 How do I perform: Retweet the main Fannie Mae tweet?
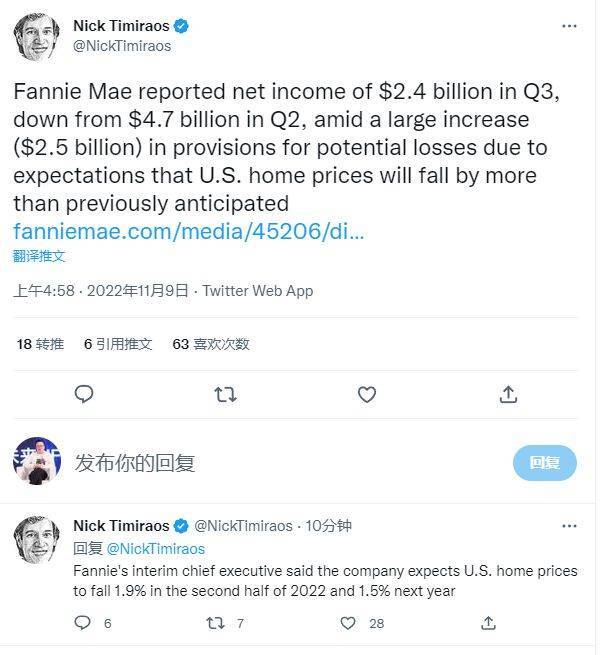pos(225,395)
